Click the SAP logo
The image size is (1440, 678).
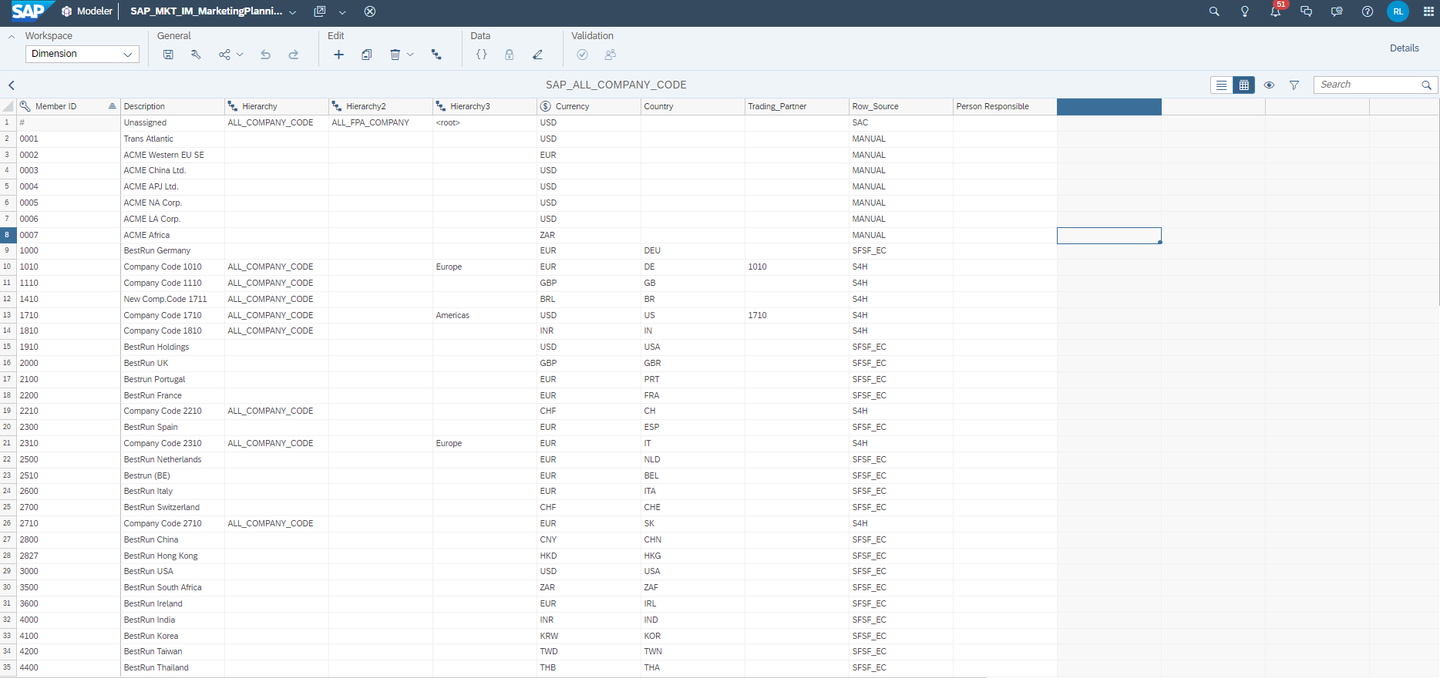(x=30, y=11)
